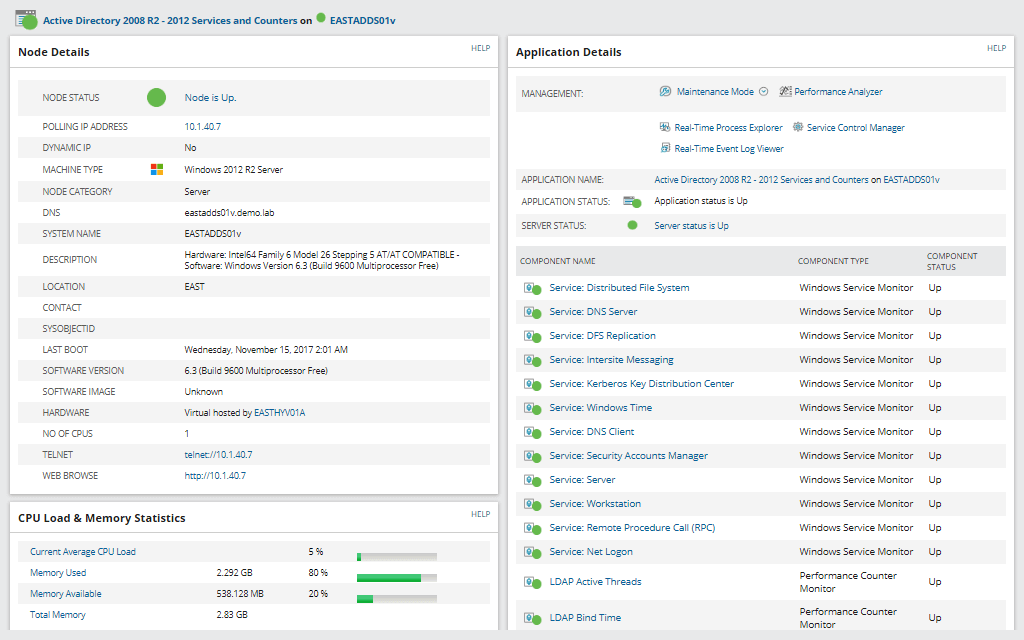This screenshot has height=640, width=1024.
Task: Click the telnet://10.1.40.7 link
Action: click(x=218, y=455)
